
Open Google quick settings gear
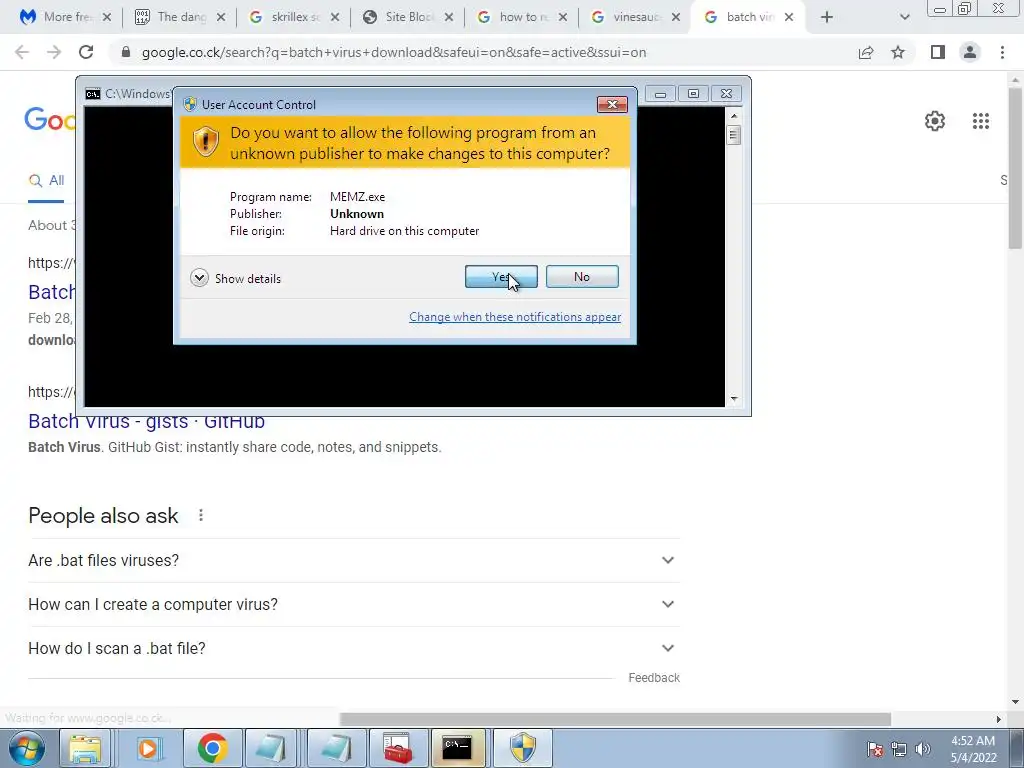pyautogui.click(x=935, y=121)
